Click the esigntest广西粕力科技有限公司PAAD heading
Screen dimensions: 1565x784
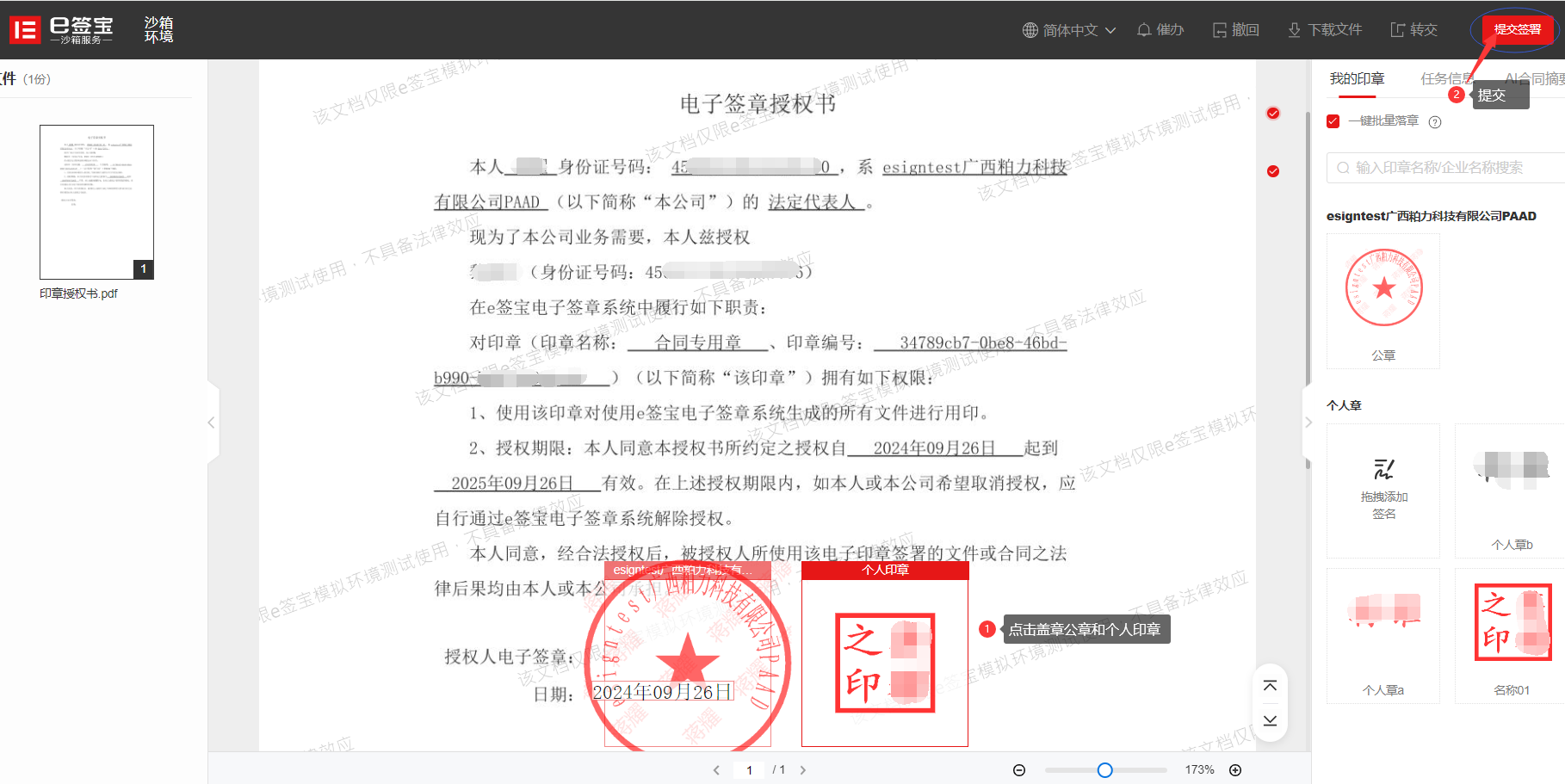click(1431, 216)
